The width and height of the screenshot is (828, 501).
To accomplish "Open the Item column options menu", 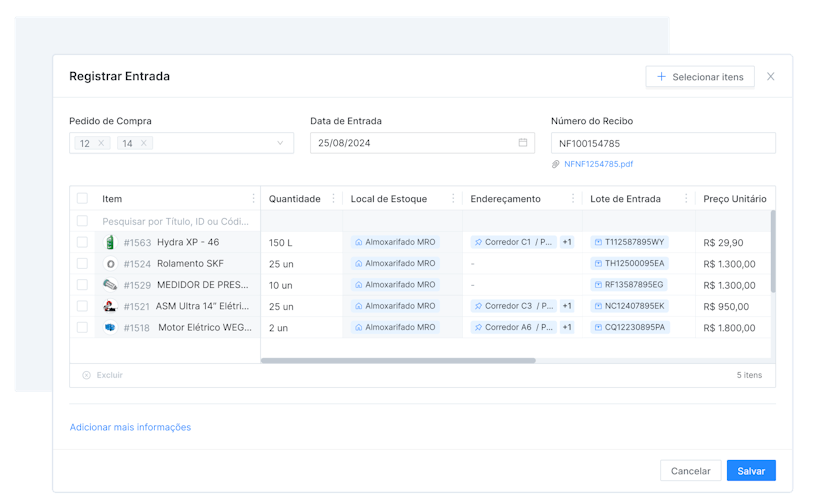I will coord(251,198).
